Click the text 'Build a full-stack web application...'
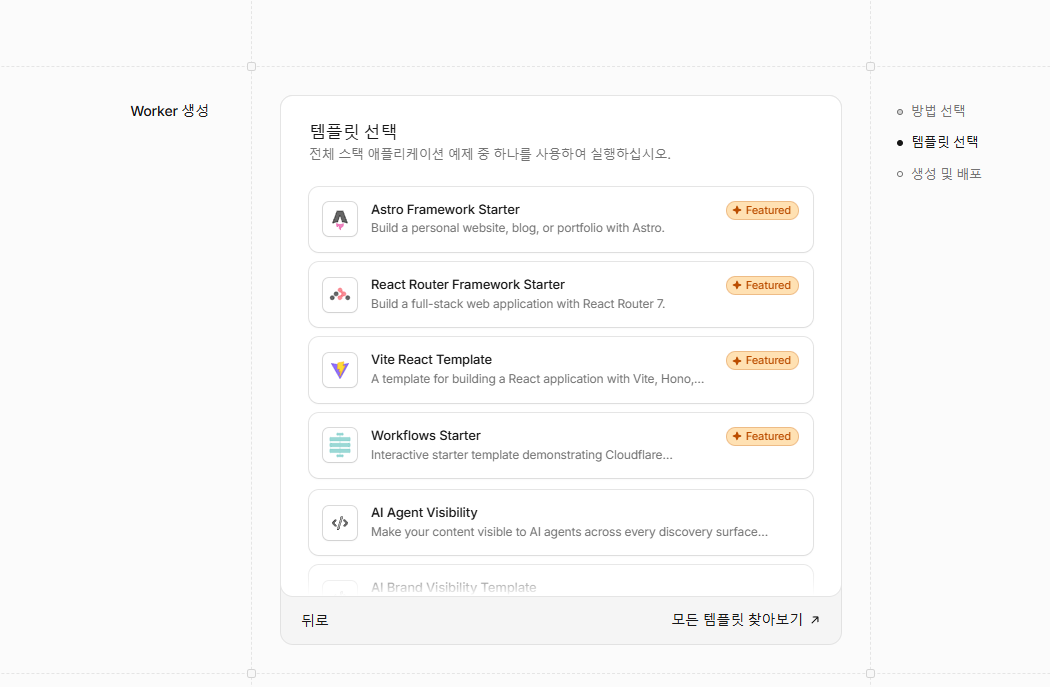1050x687 pixels. pos(518,304)
